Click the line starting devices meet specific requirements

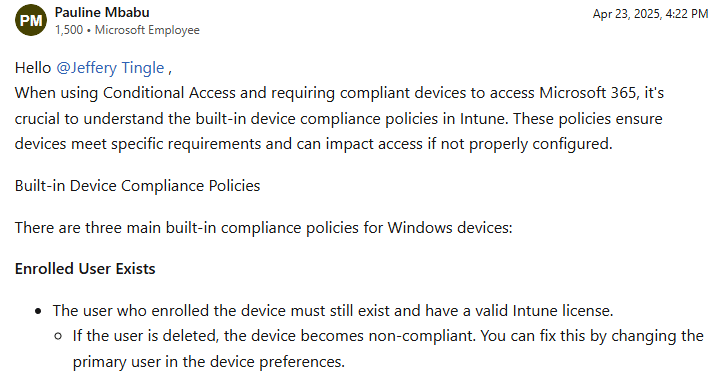click(314, 144)
